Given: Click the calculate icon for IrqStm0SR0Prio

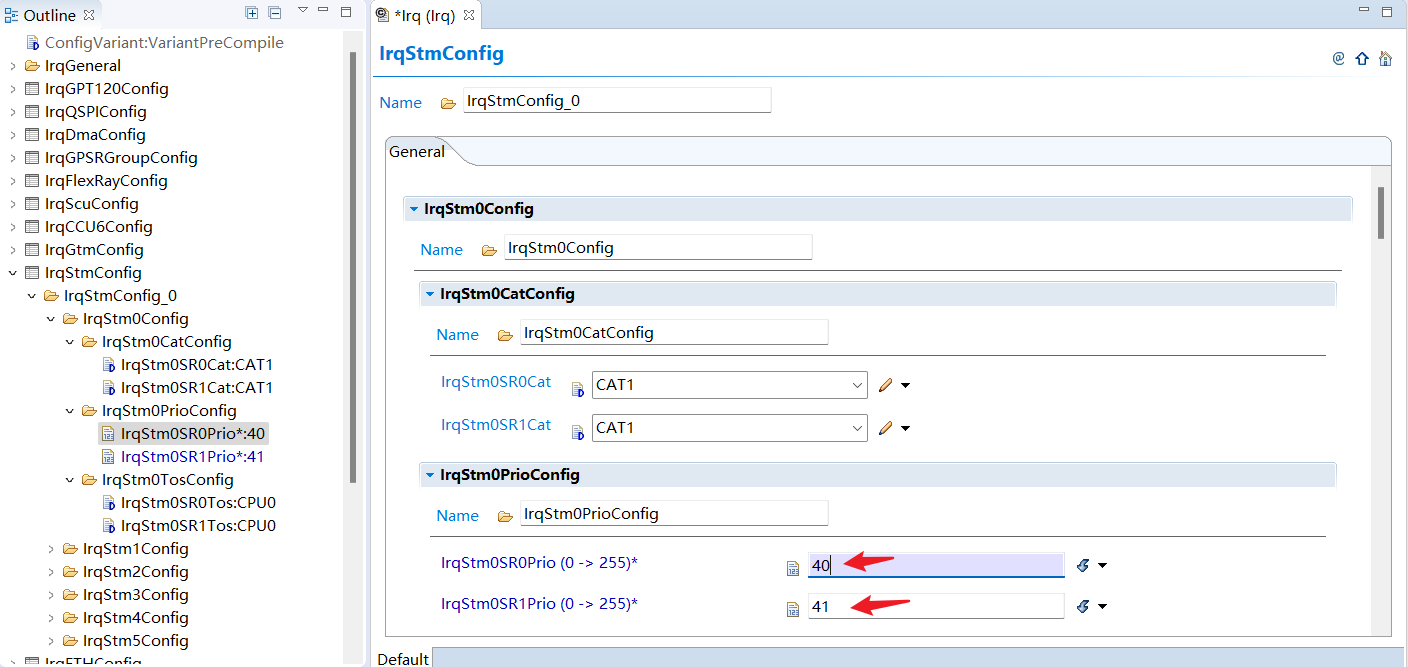Looking at the screenshot, I should 1082,565.
